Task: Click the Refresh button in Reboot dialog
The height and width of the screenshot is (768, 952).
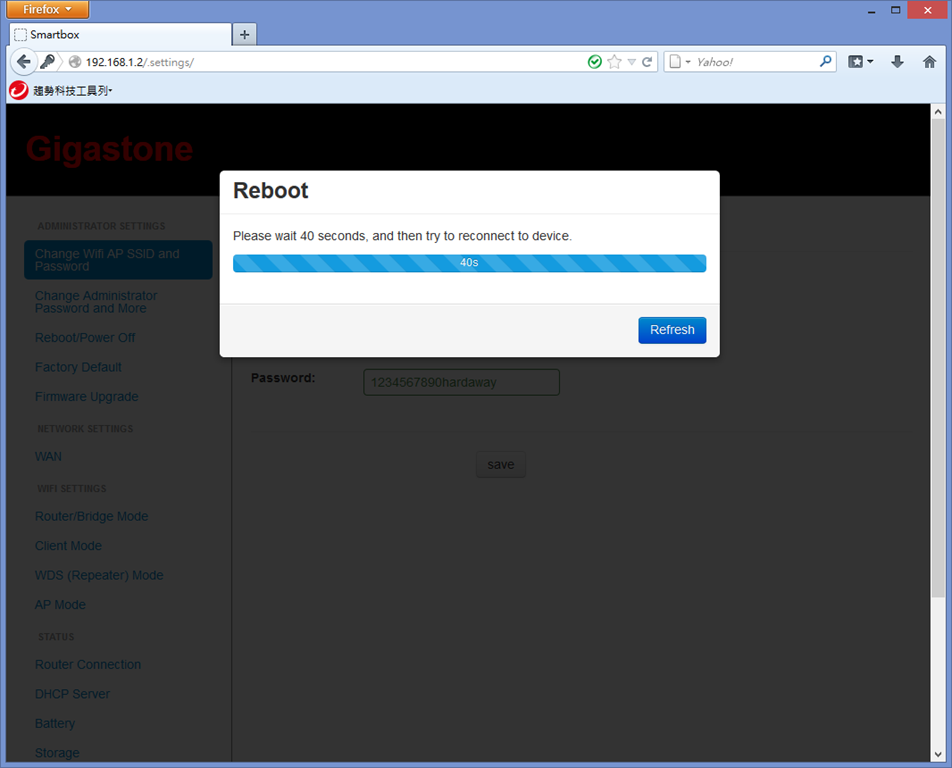Action: pos(672,330)
